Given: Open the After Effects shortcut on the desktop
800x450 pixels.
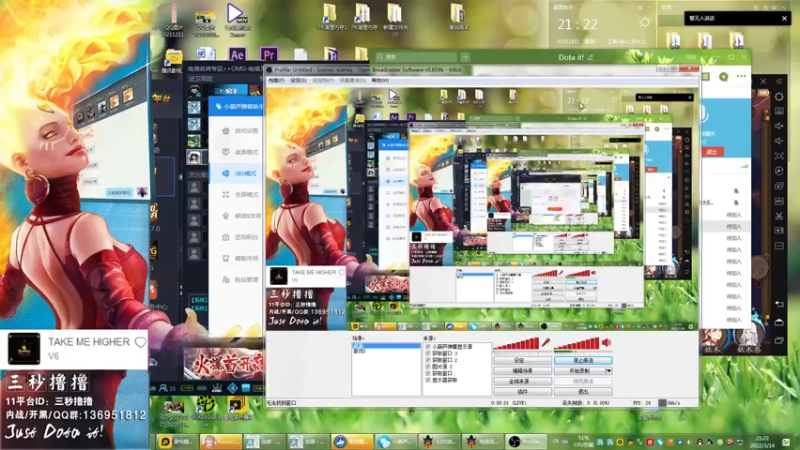Looking at the screenshot, I should (x=237, y=54).
